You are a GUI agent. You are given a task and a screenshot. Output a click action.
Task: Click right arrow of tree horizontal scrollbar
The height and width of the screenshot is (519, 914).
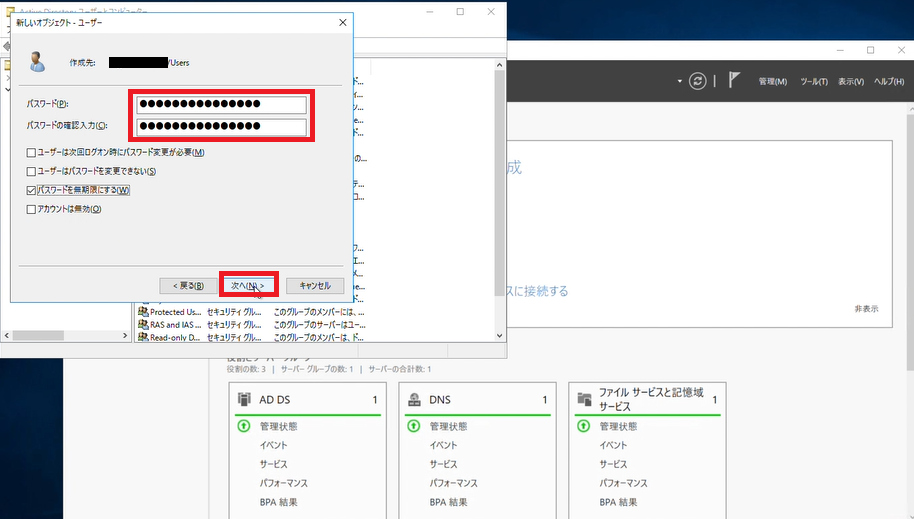click(125, 336)
